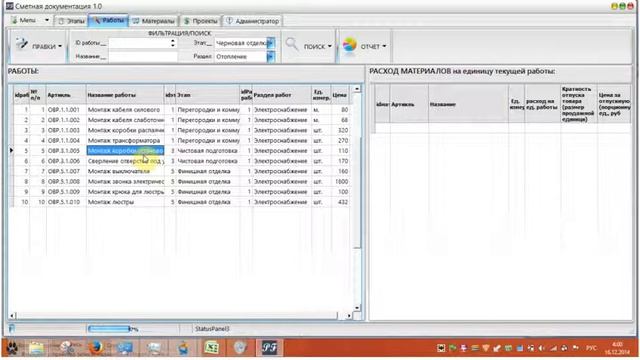Select cell Монтаж трансформатора
Viewport: 640px width, 360px height.
[125, 140]
